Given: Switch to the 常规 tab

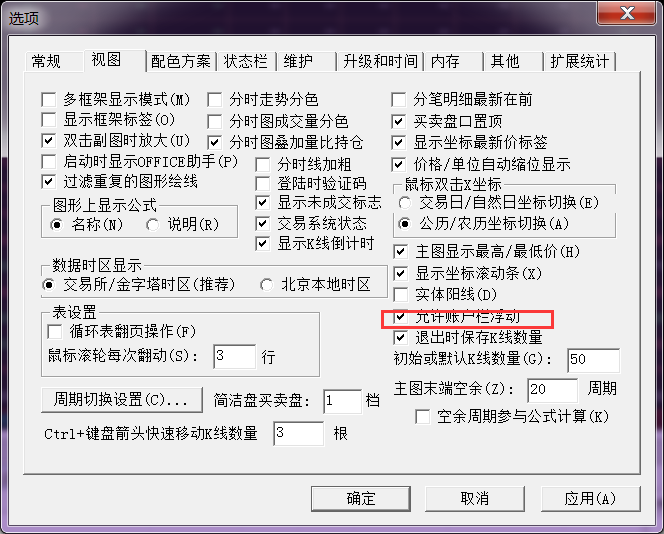Looking at the screenshot, I should pyautogui.click(x=47, y=61).
